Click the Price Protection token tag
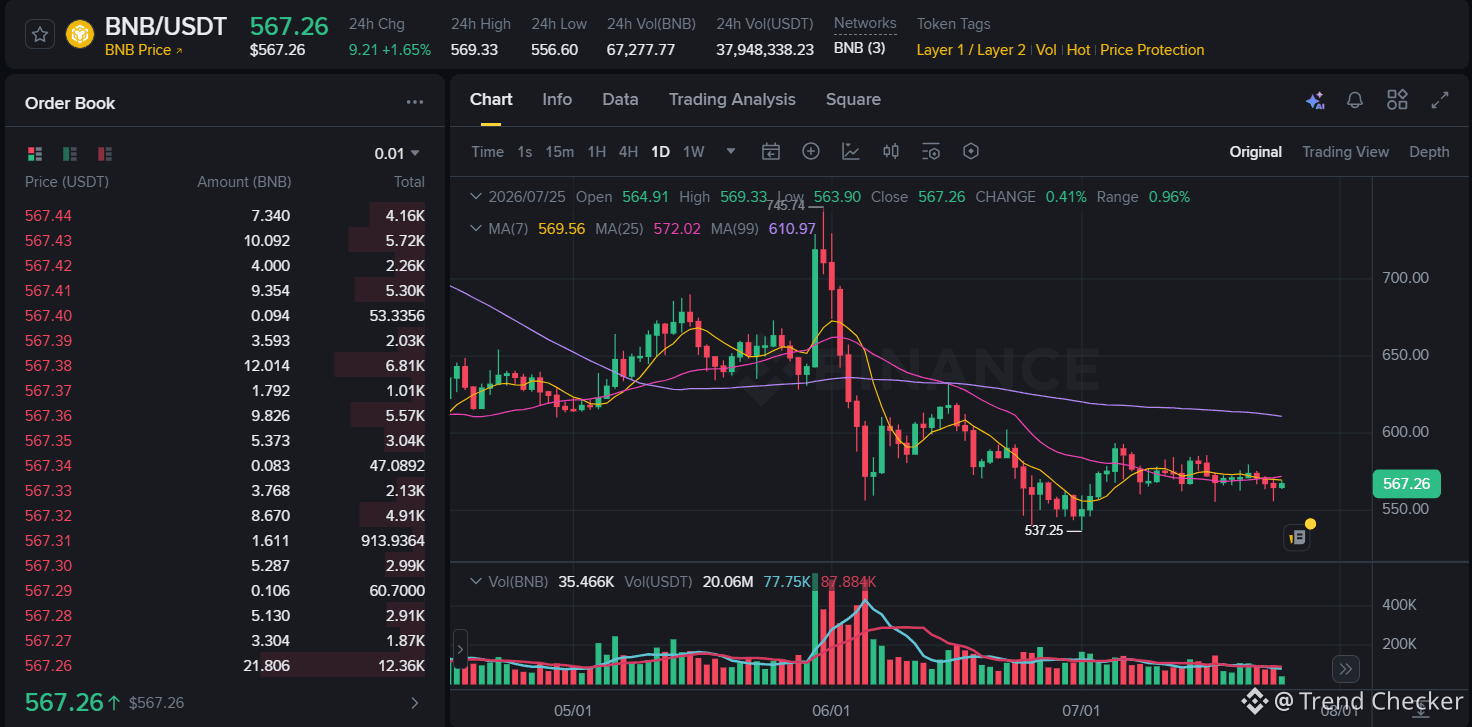Screen dimensions: 1472x727 tap(1152, 49)
